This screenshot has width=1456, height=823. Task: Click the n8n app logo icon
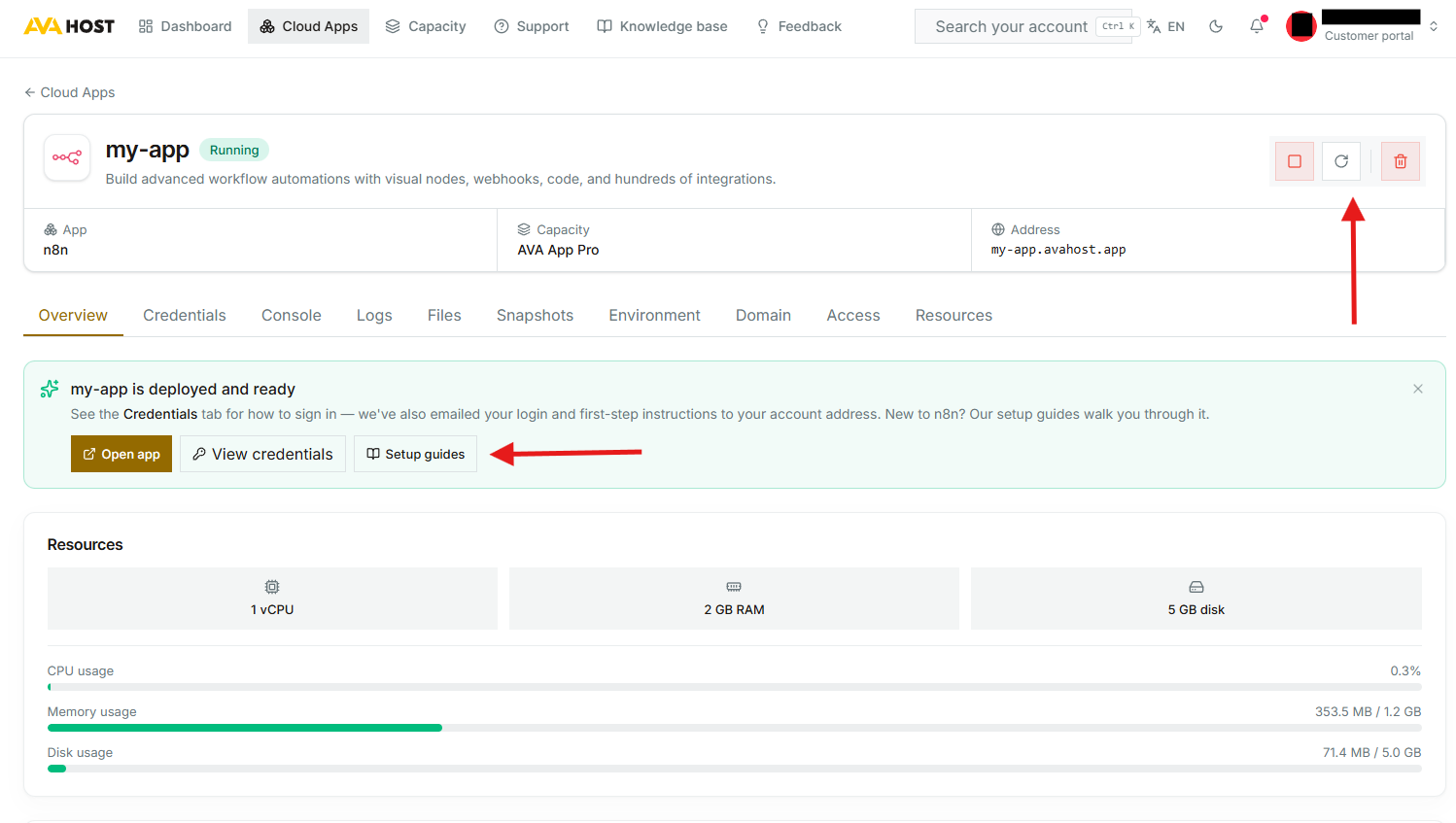(x=67, y=157)
